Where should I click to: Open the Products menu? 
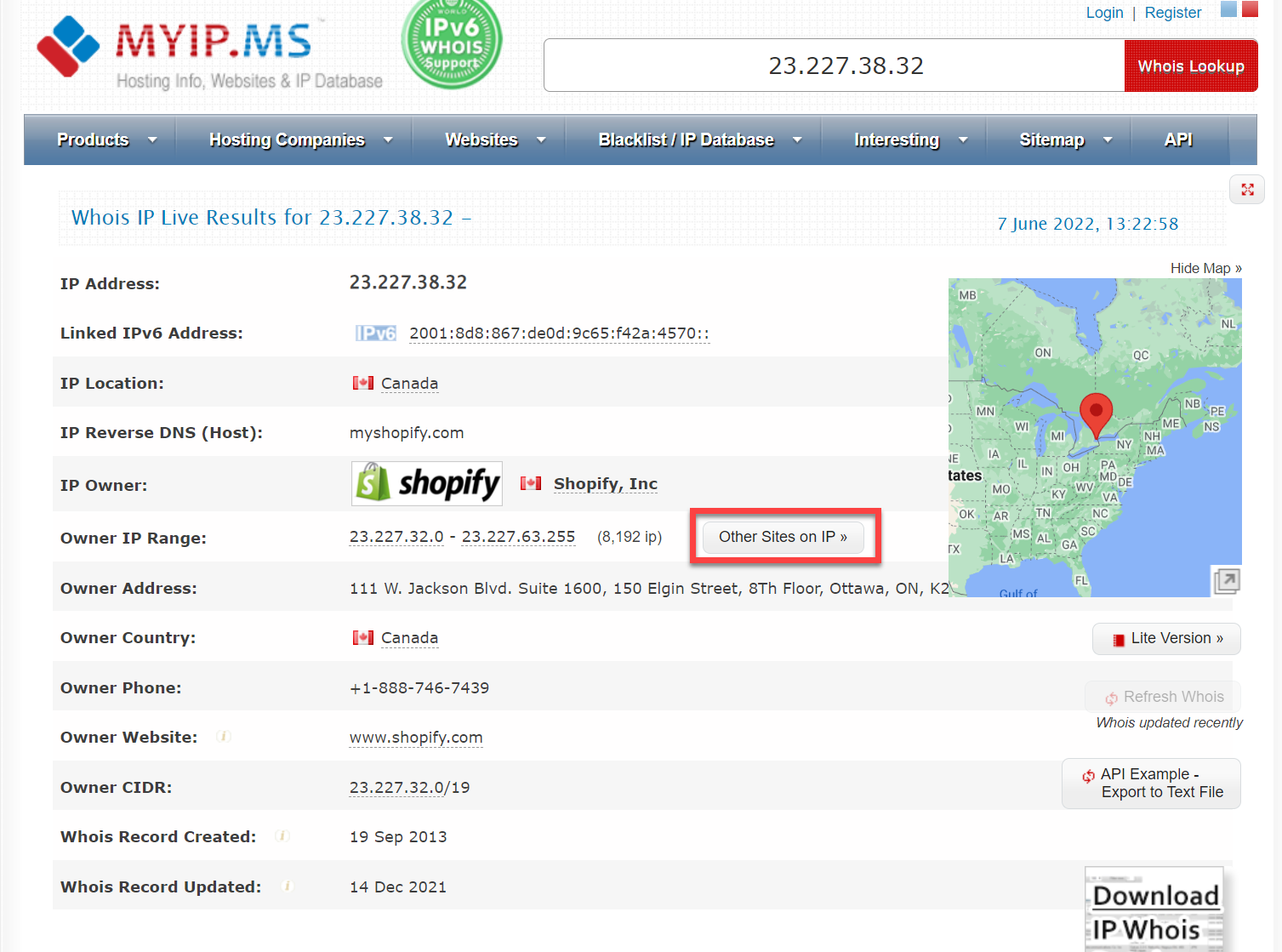93,140
